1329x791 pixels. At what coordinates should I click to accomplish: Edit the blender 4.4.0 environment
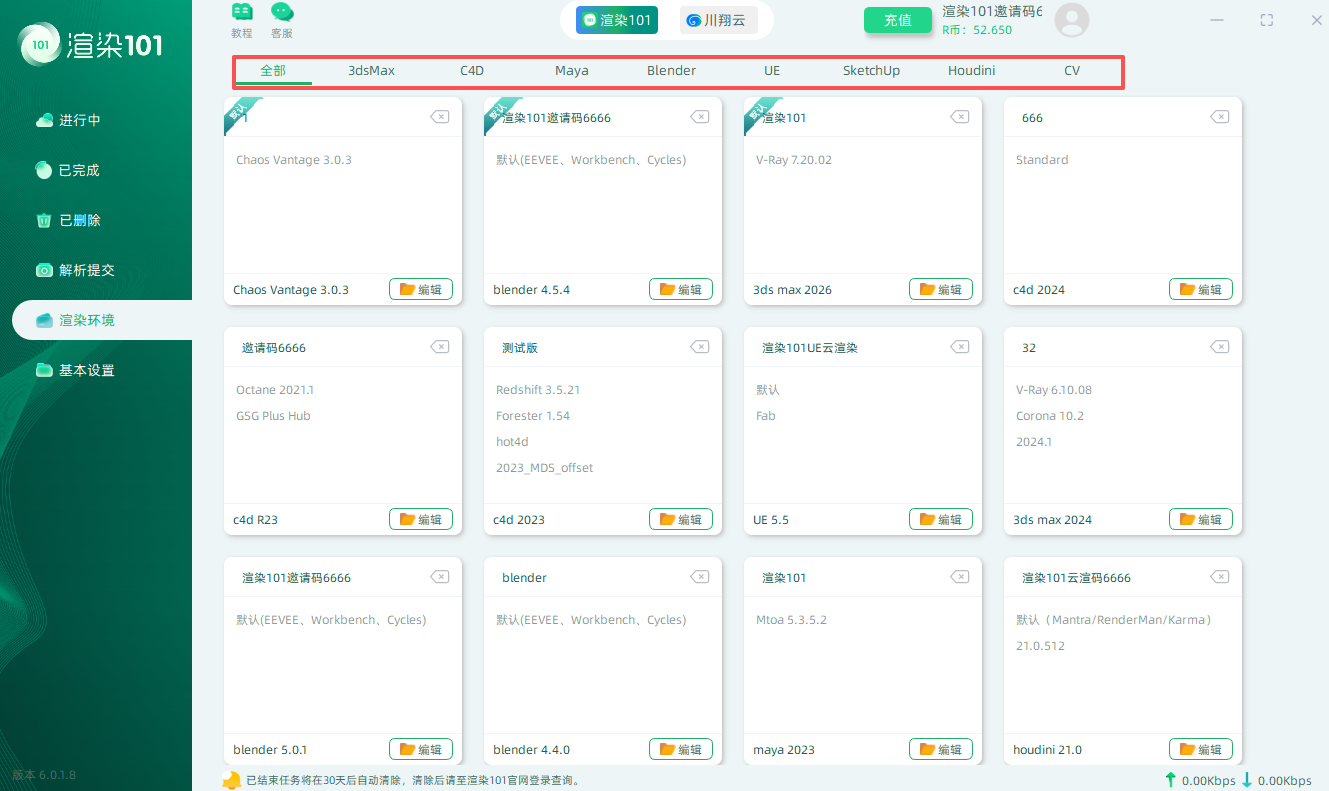click(681, 749)
